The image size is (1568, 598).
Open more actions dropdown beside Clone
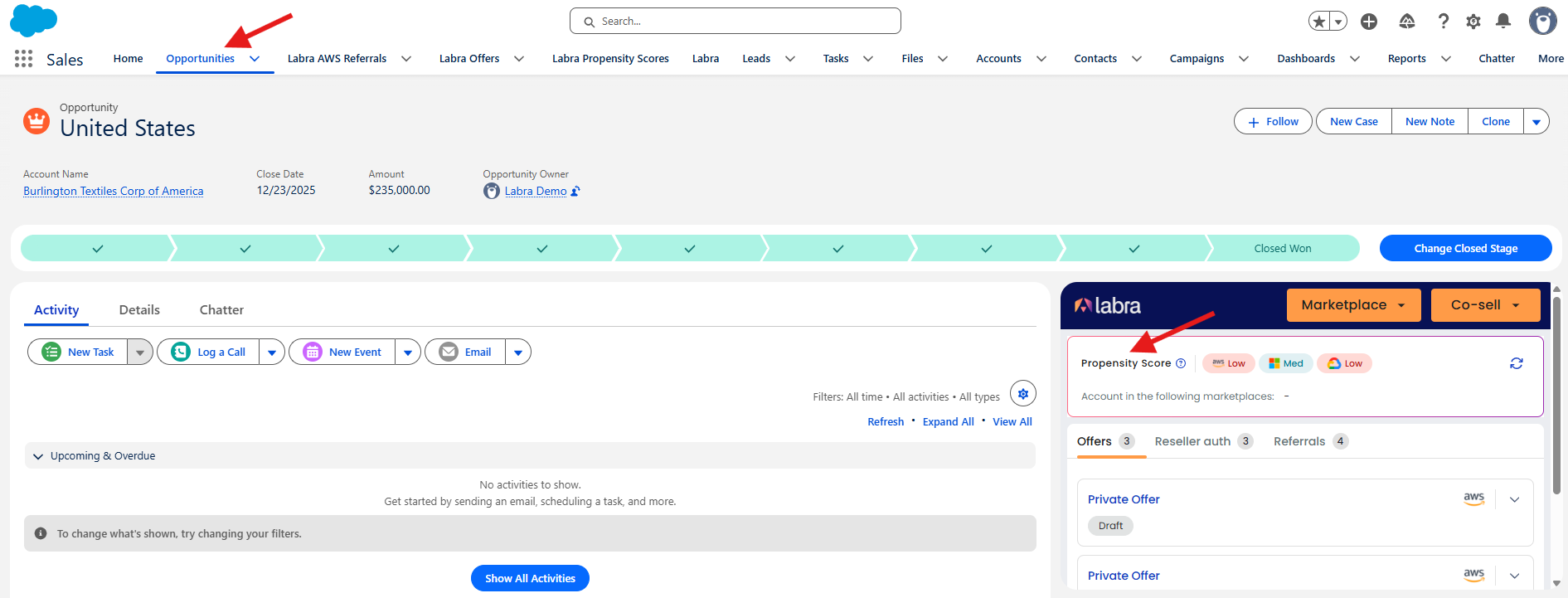1536,122
